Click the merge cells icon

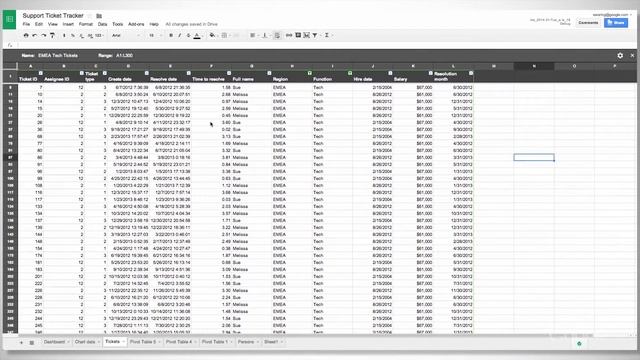(x=236, y=36)
